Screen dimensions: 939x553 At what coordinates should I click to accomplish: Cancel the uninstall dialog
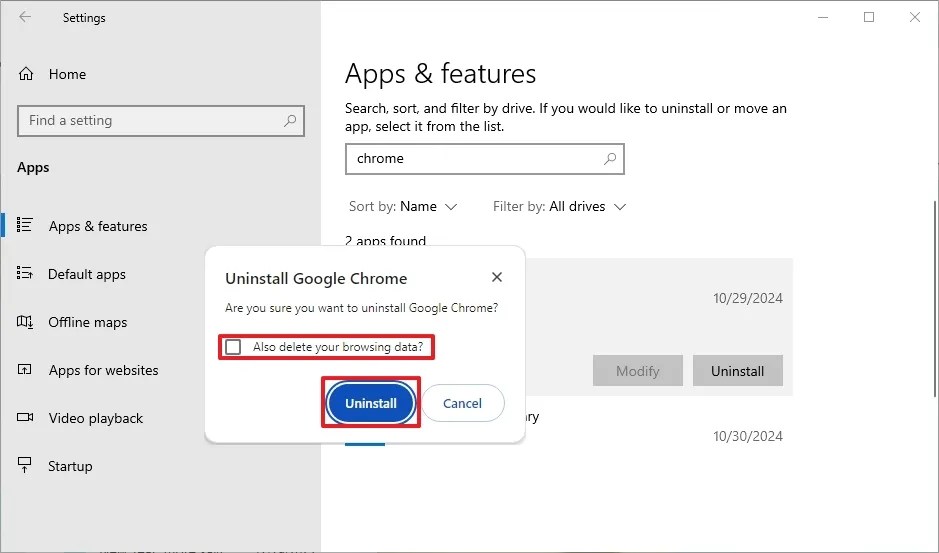(462, 403)
